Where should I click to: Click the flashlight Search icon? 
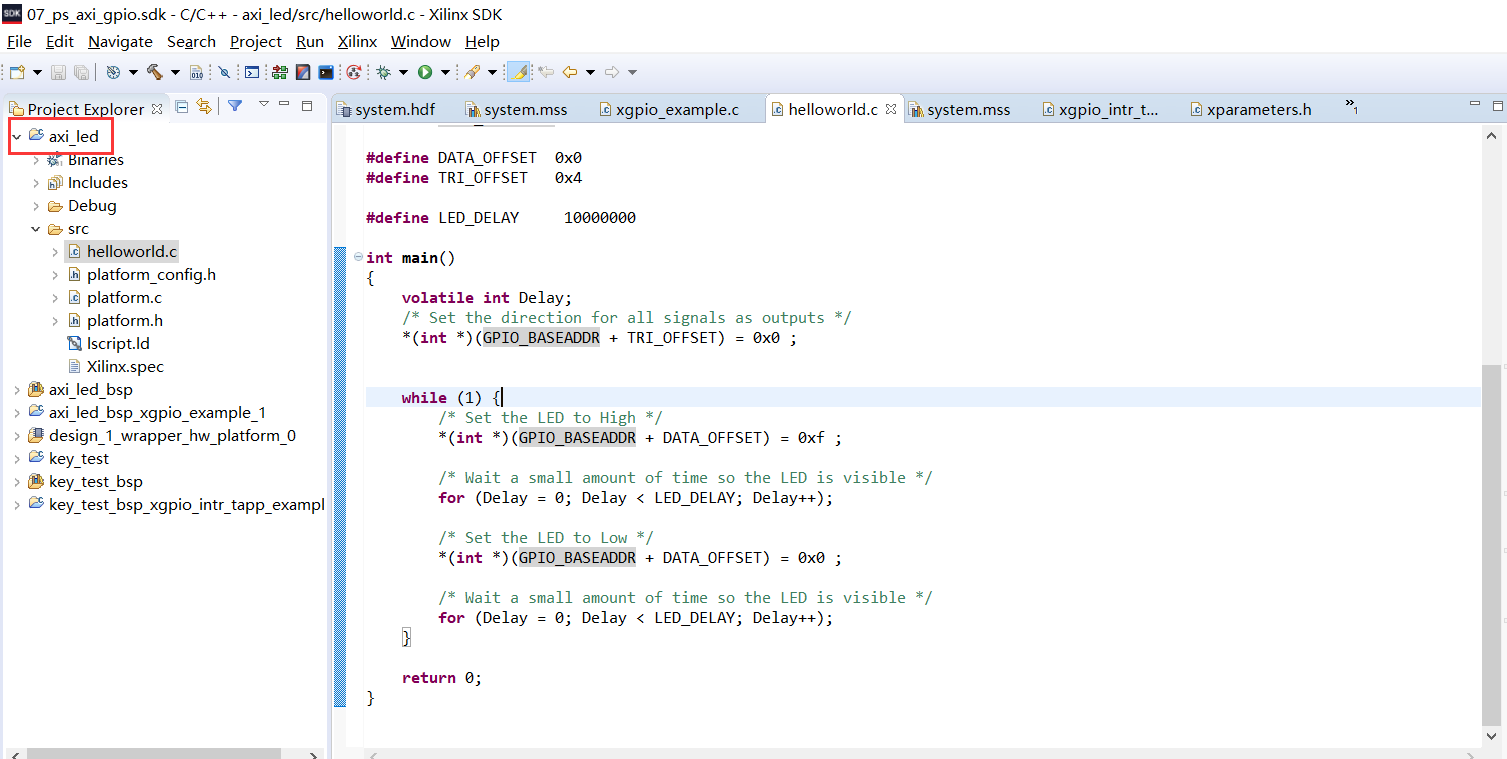tap(472, 72)
